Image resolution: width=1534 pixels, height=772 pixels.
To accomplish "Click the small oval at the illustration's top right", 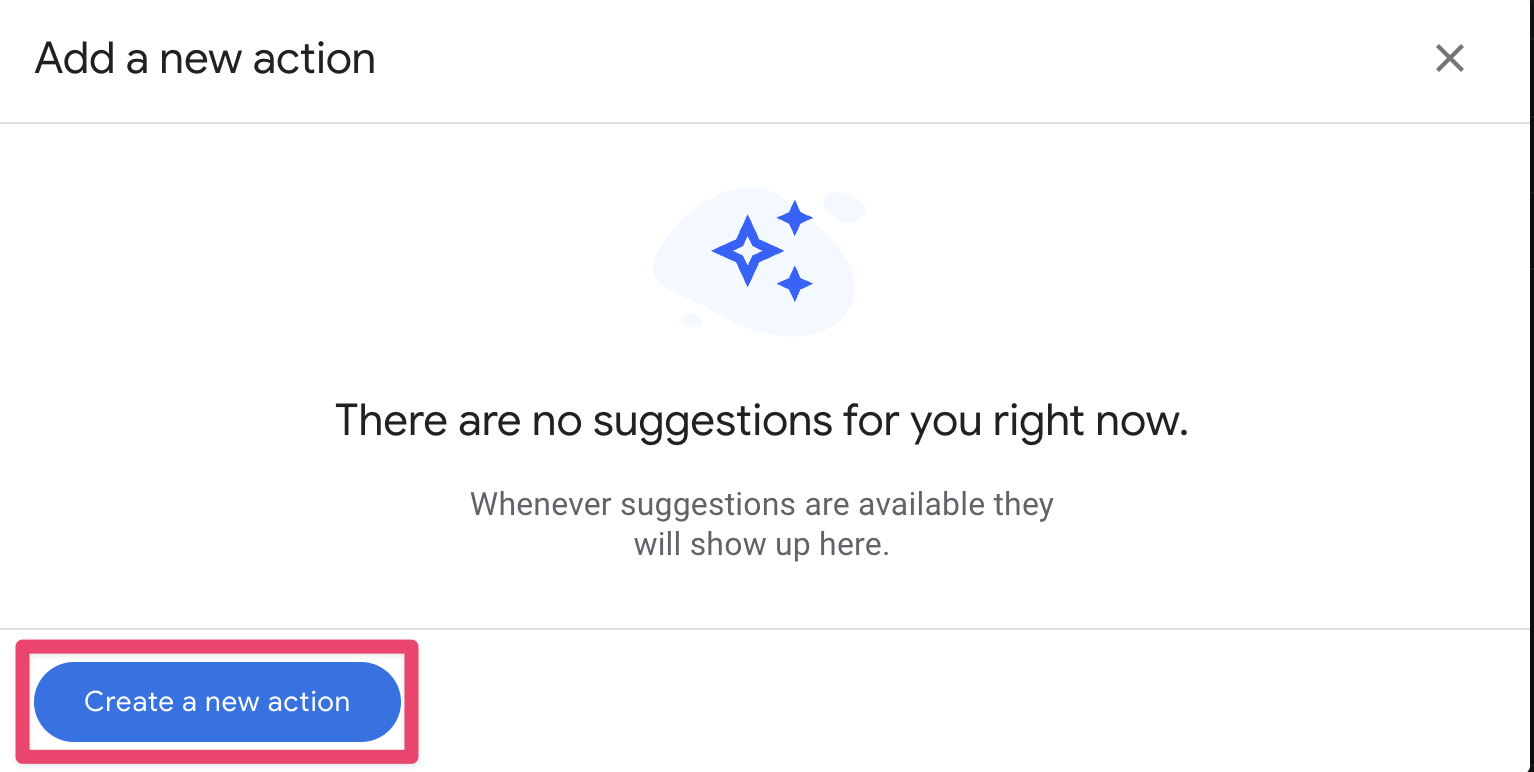I will [x=845, y=206].
